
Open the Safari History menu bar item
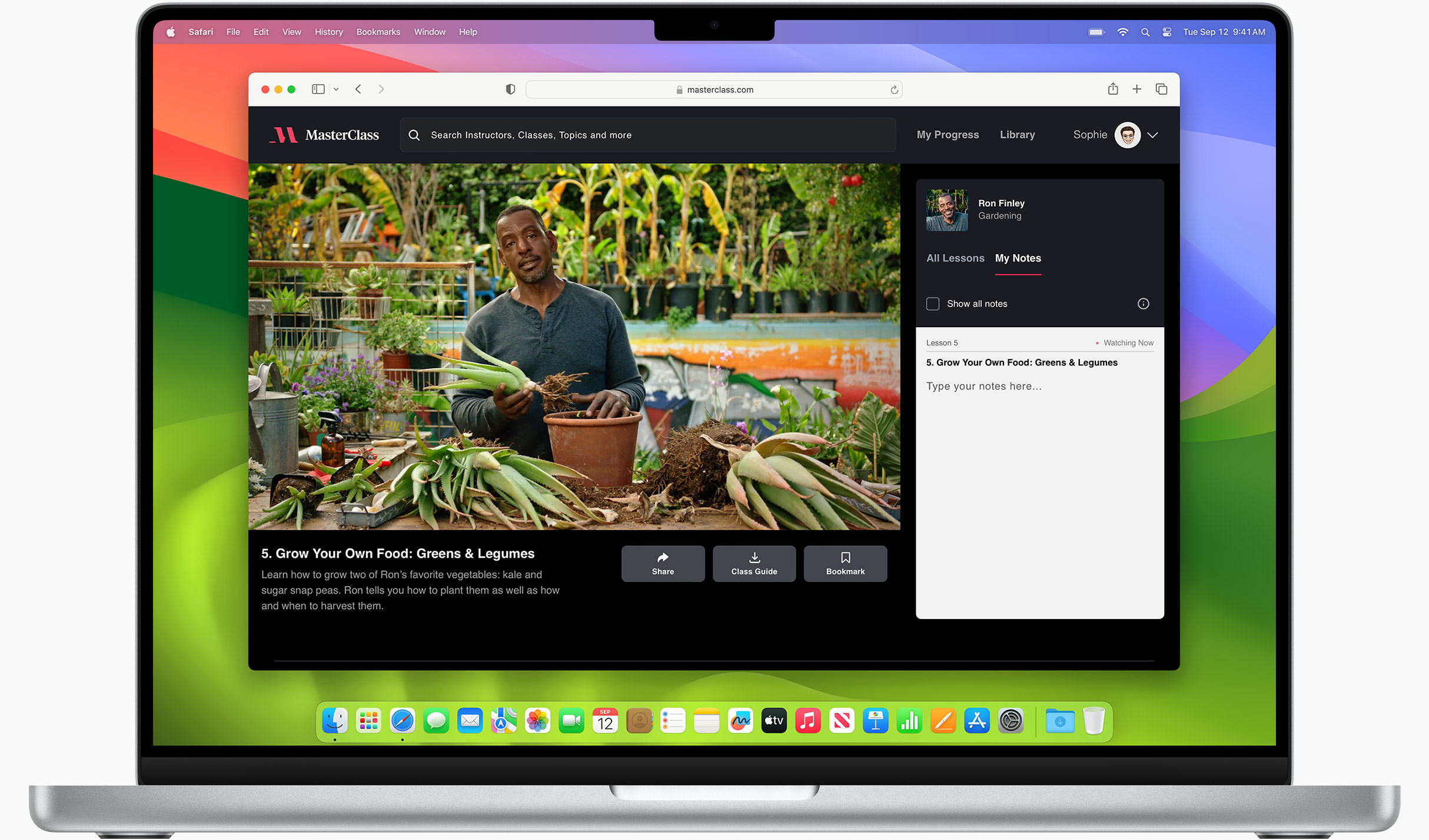click(329, 32)
